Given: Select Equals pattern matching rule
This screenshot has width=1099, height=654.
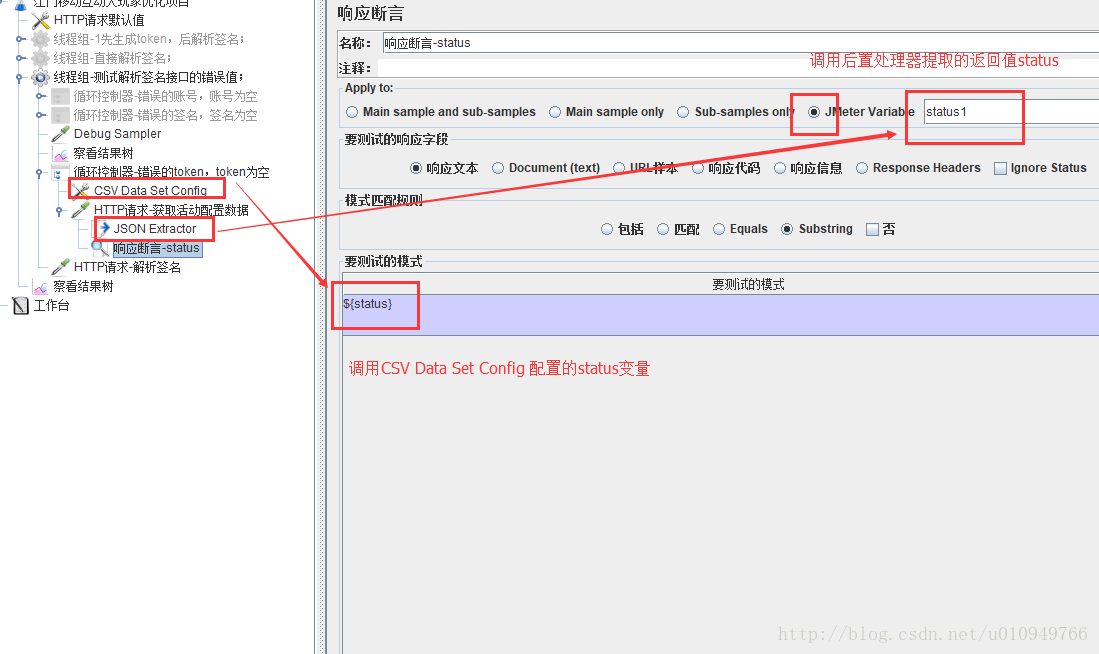Looking at the screenshot, I should (x=719, y=229).
